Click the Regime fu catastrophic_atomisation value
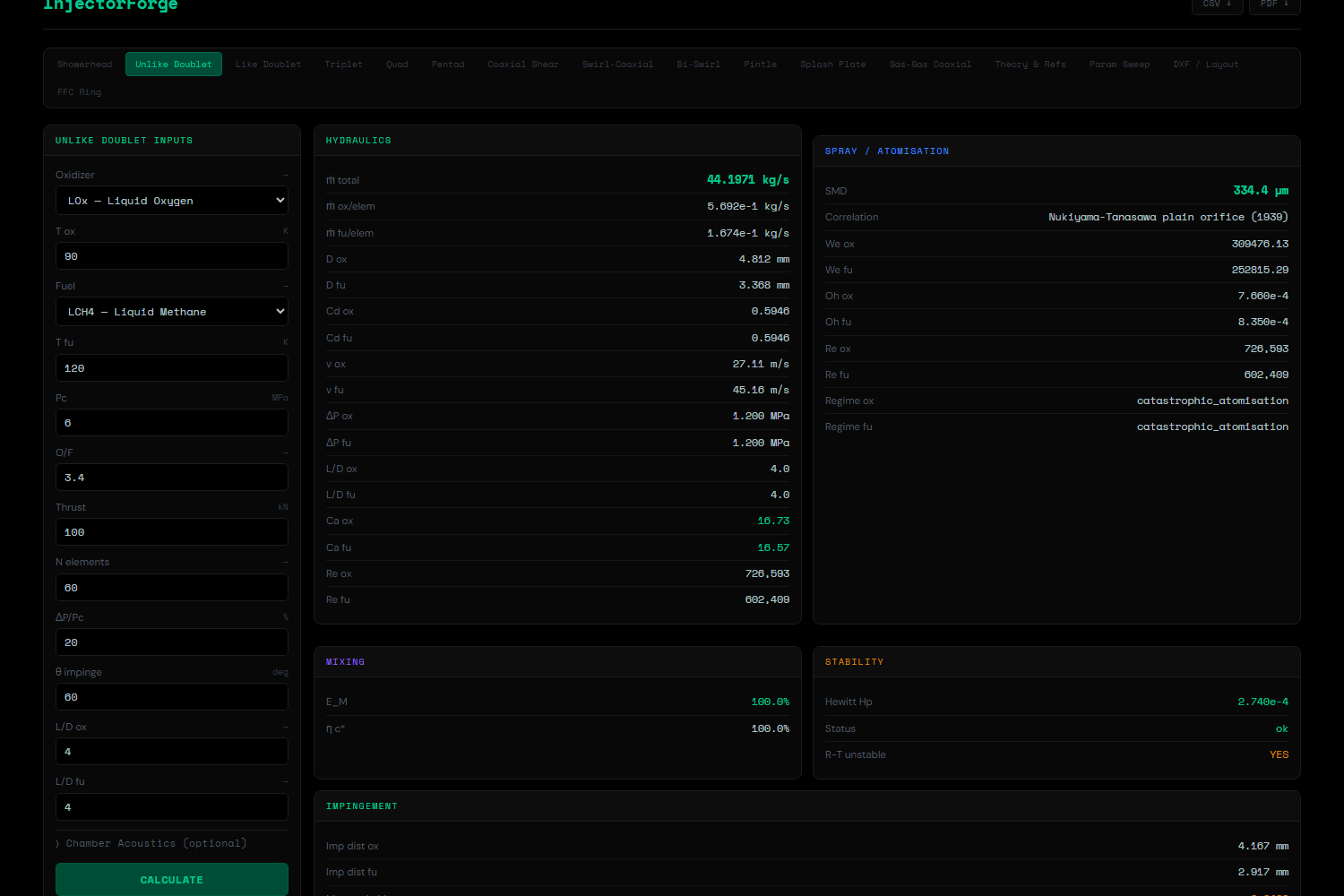 (x=1212, y=426)
